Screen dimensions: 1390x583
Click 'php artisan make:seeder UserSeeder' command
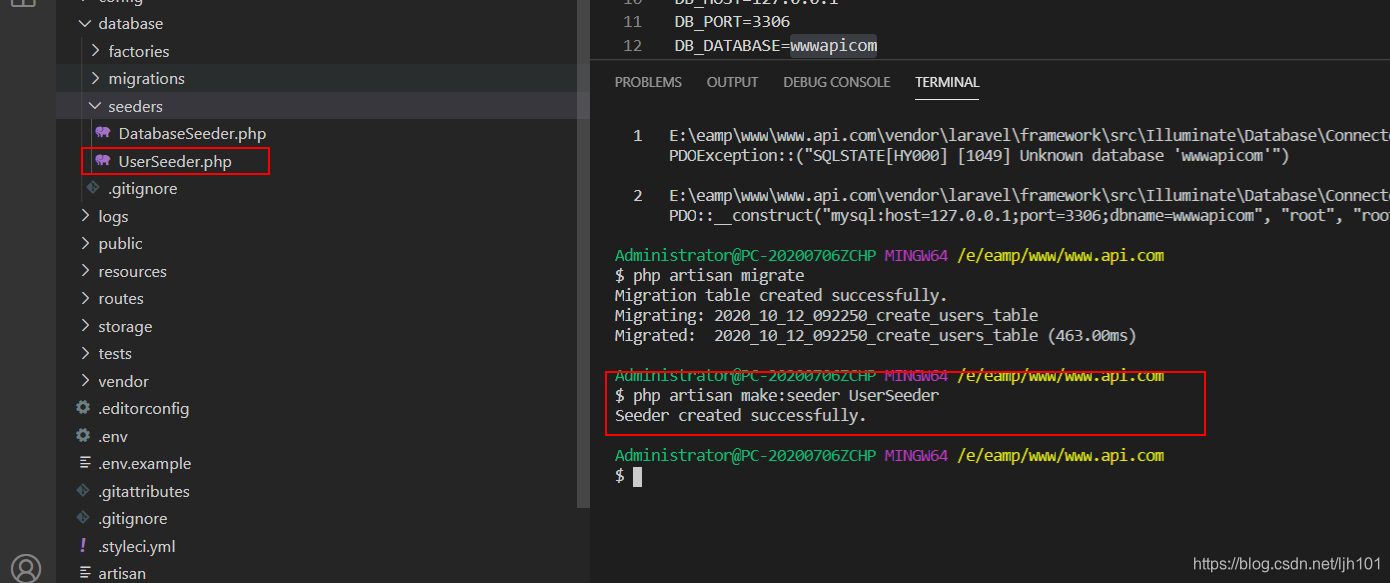click(x=786, y=395)
